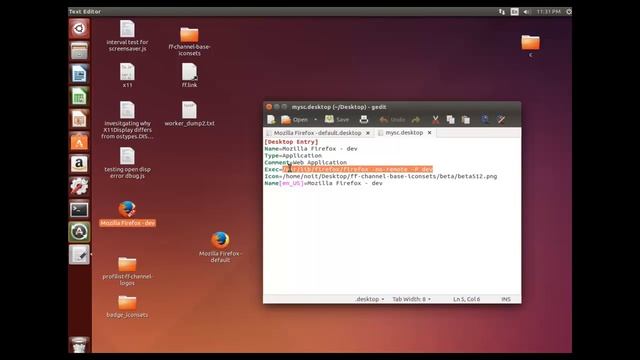
Task: Cut selection with the scissors icon
Action: [436, 120]
